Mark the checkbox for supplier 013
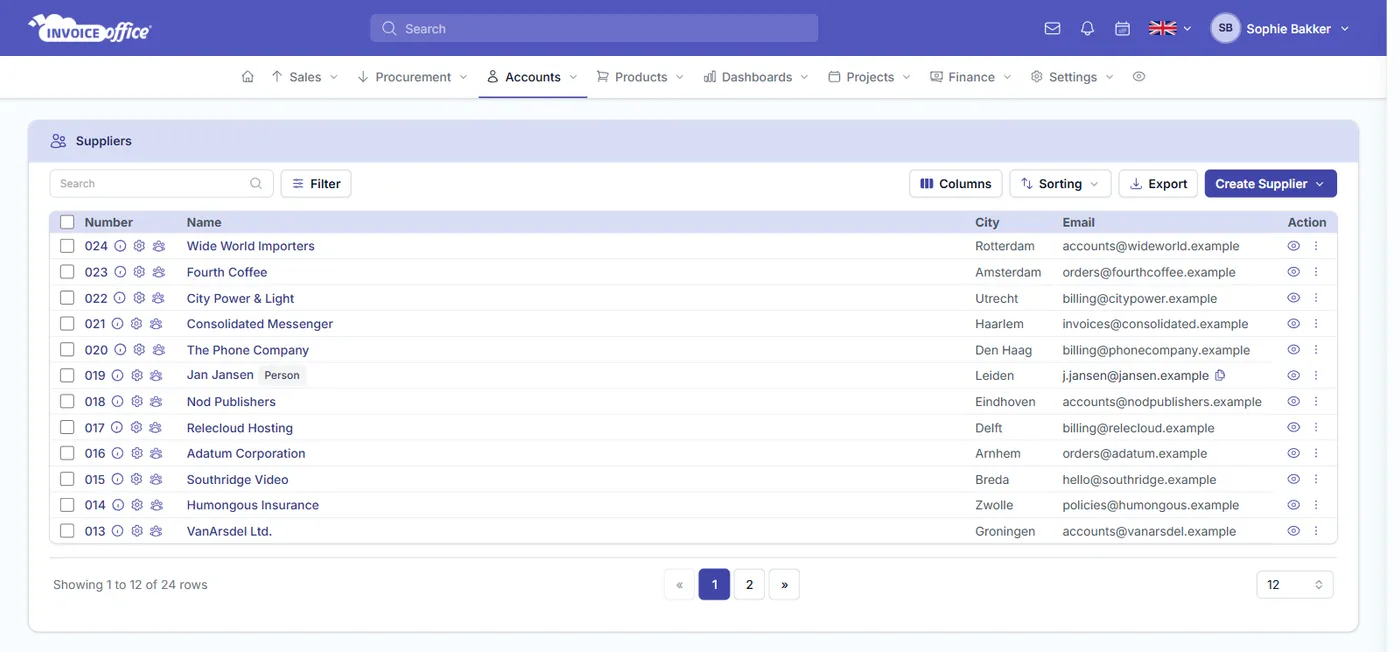The width and height of the screenshot is (1400, 652). [x=67, y=531]
